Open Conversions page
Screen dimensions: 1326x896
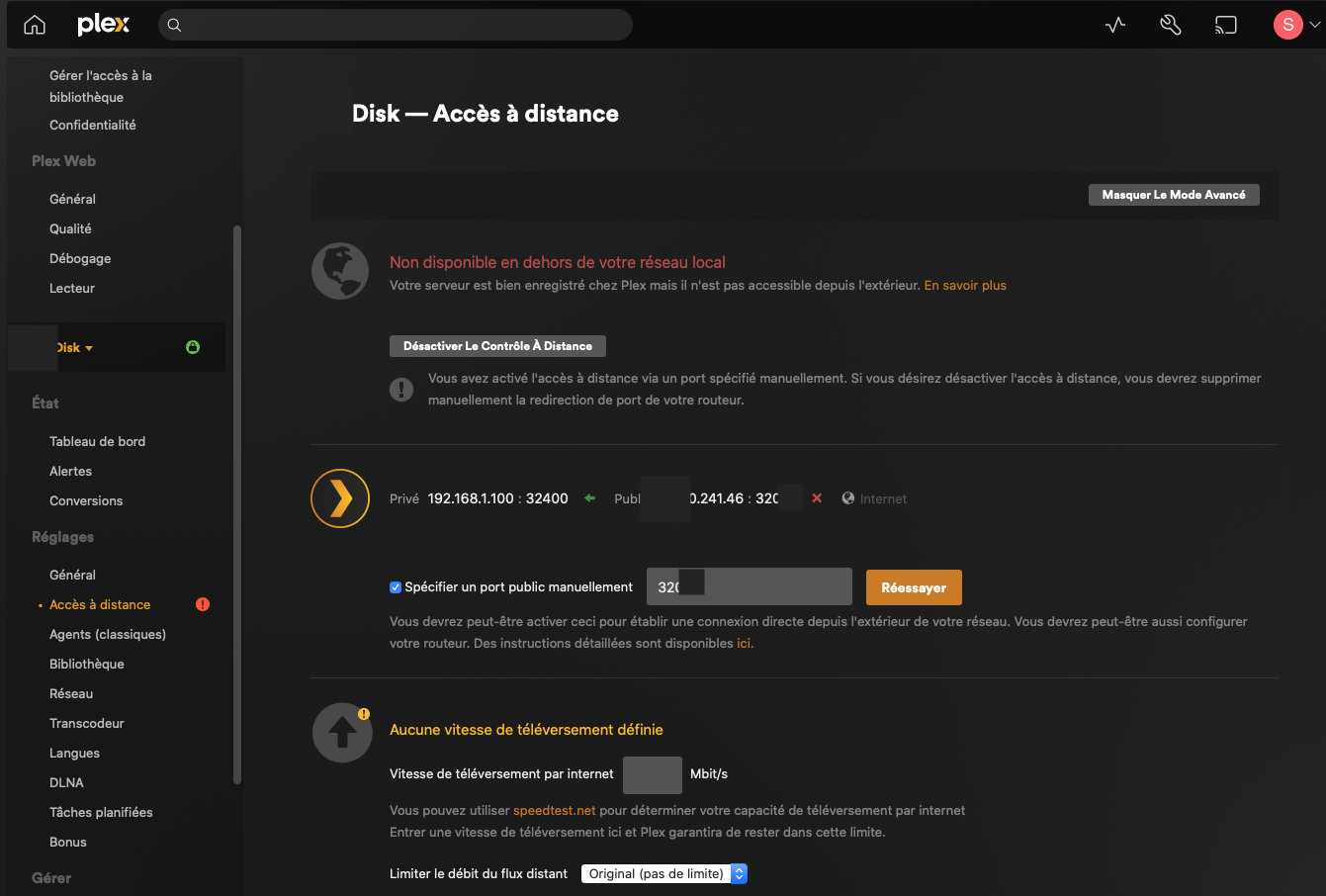click(x=86, y=500)
